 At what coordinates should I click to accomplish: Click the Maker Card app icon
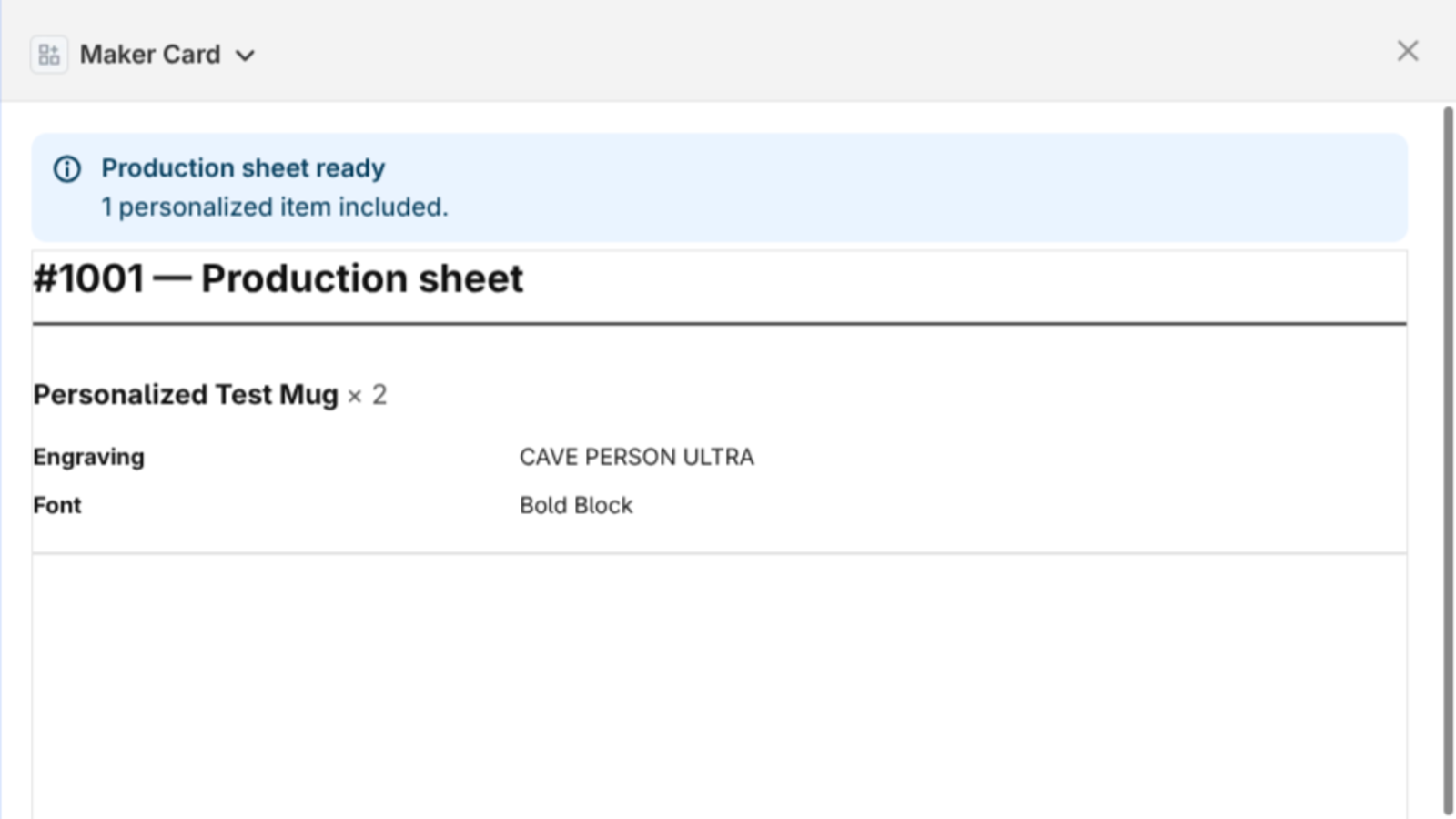click(x=49, y=55)
